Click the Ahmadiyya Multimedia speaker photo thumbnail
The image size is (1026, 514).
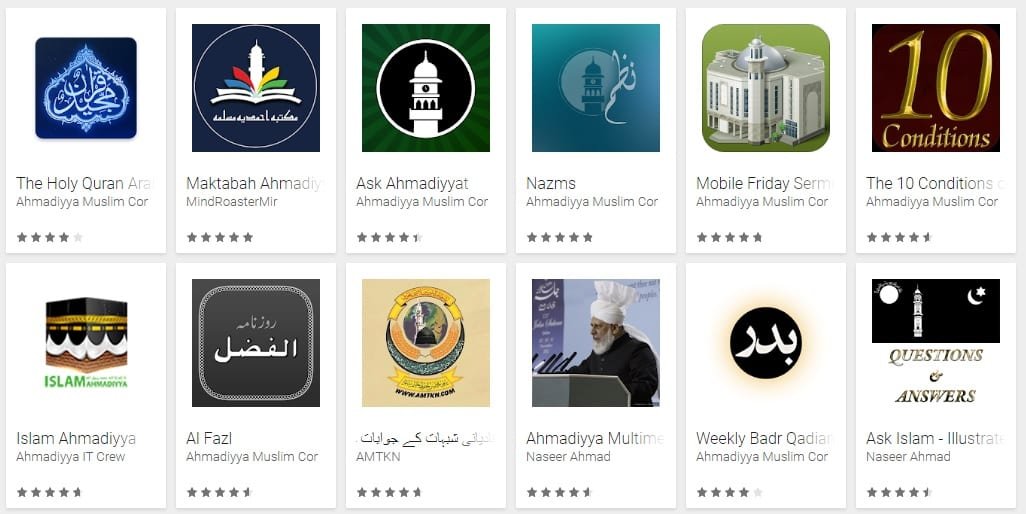coord(596,343)
